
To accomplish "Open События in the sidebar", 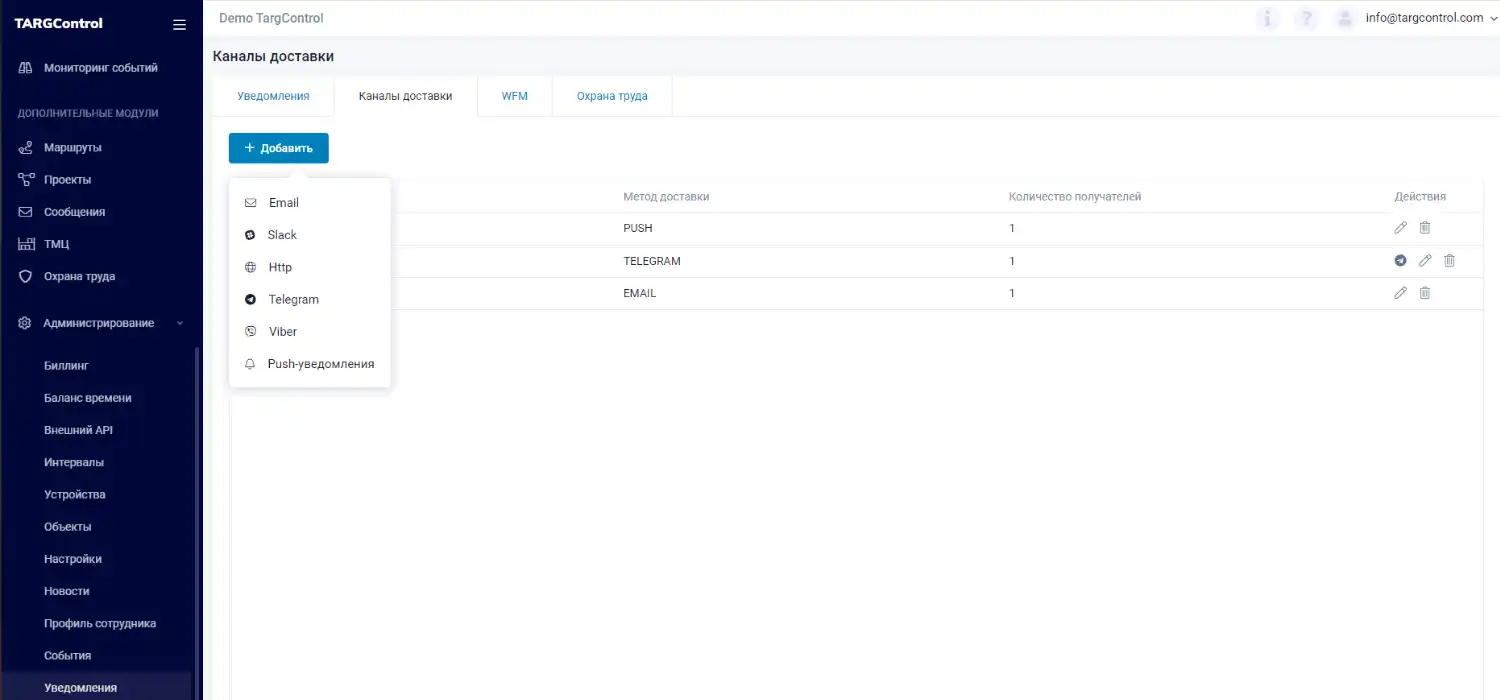I will click(x=68, y=655).
